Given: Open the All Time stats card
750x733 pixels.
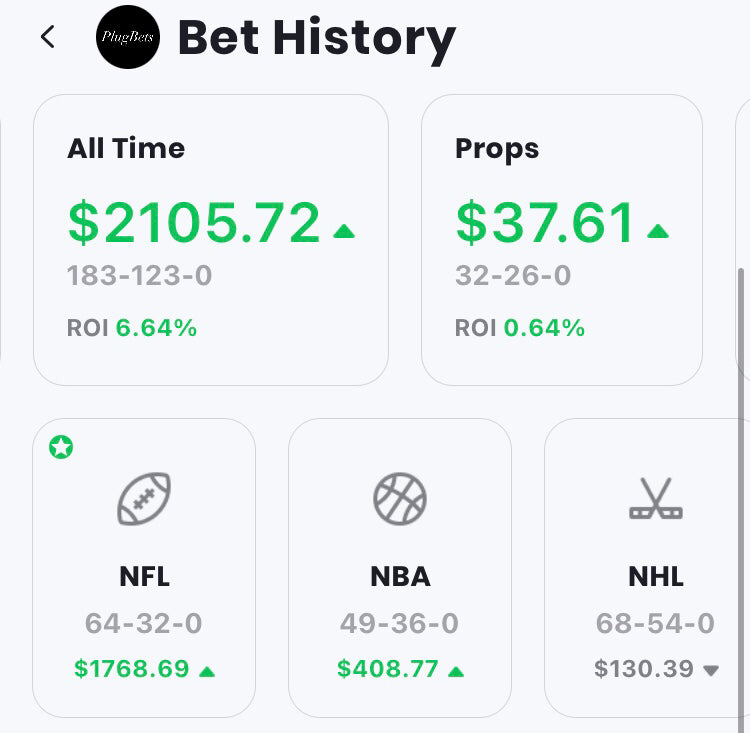Looking at the screenshot, I should pyautogui.click(x=211, y=240).
